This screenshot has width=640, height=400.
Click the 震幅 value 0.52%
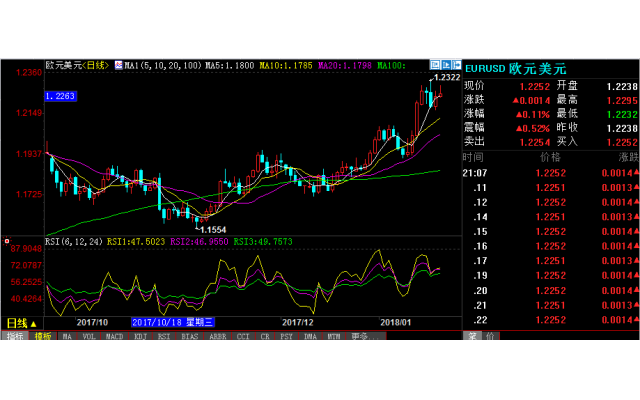click(533, 128)
